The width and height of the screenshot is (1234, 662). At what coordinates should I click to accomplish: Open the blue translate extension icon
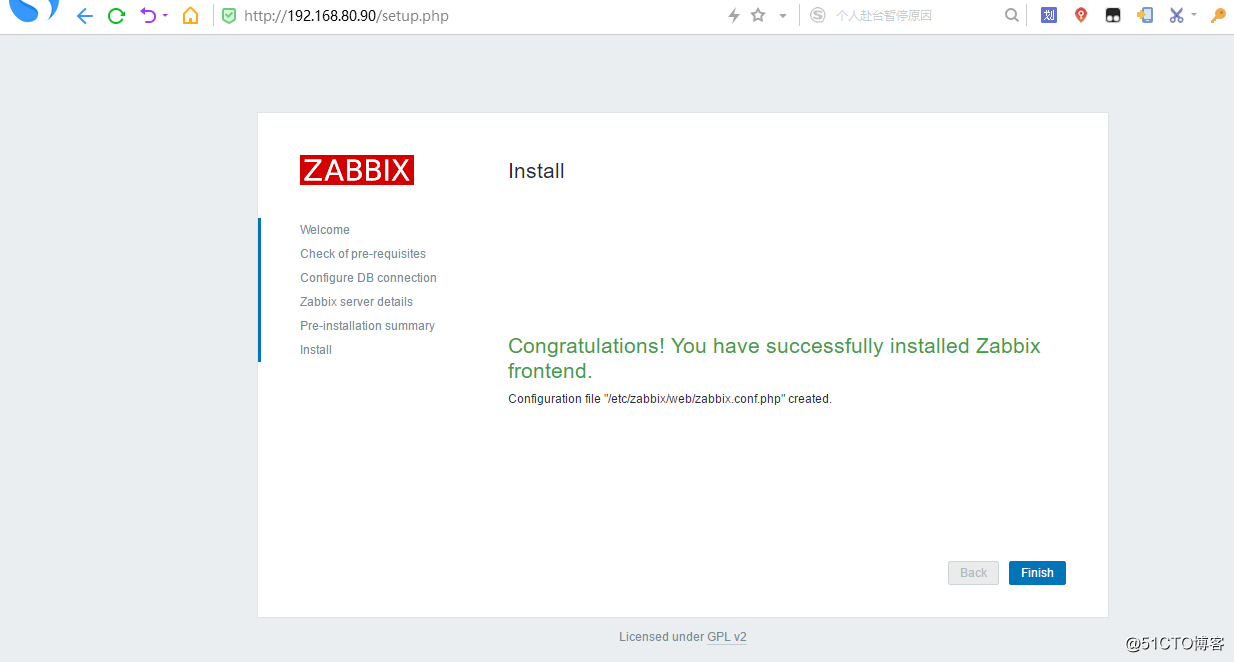1049,15
